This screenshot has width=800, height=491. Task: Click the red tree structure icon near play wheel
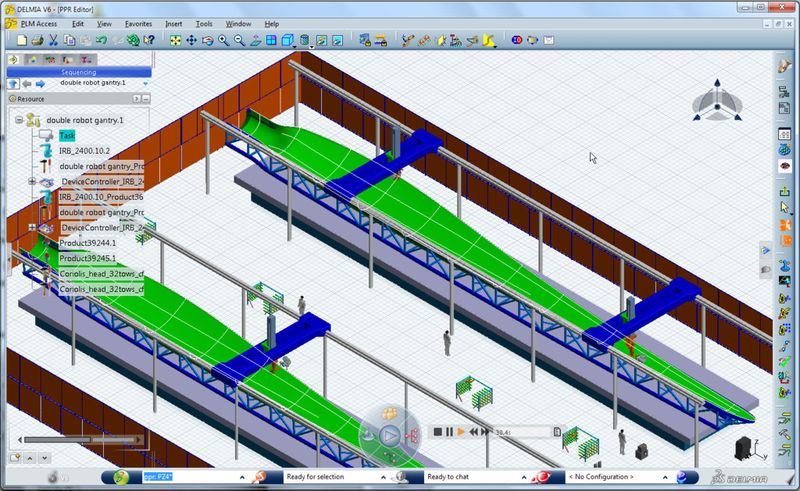412,436
